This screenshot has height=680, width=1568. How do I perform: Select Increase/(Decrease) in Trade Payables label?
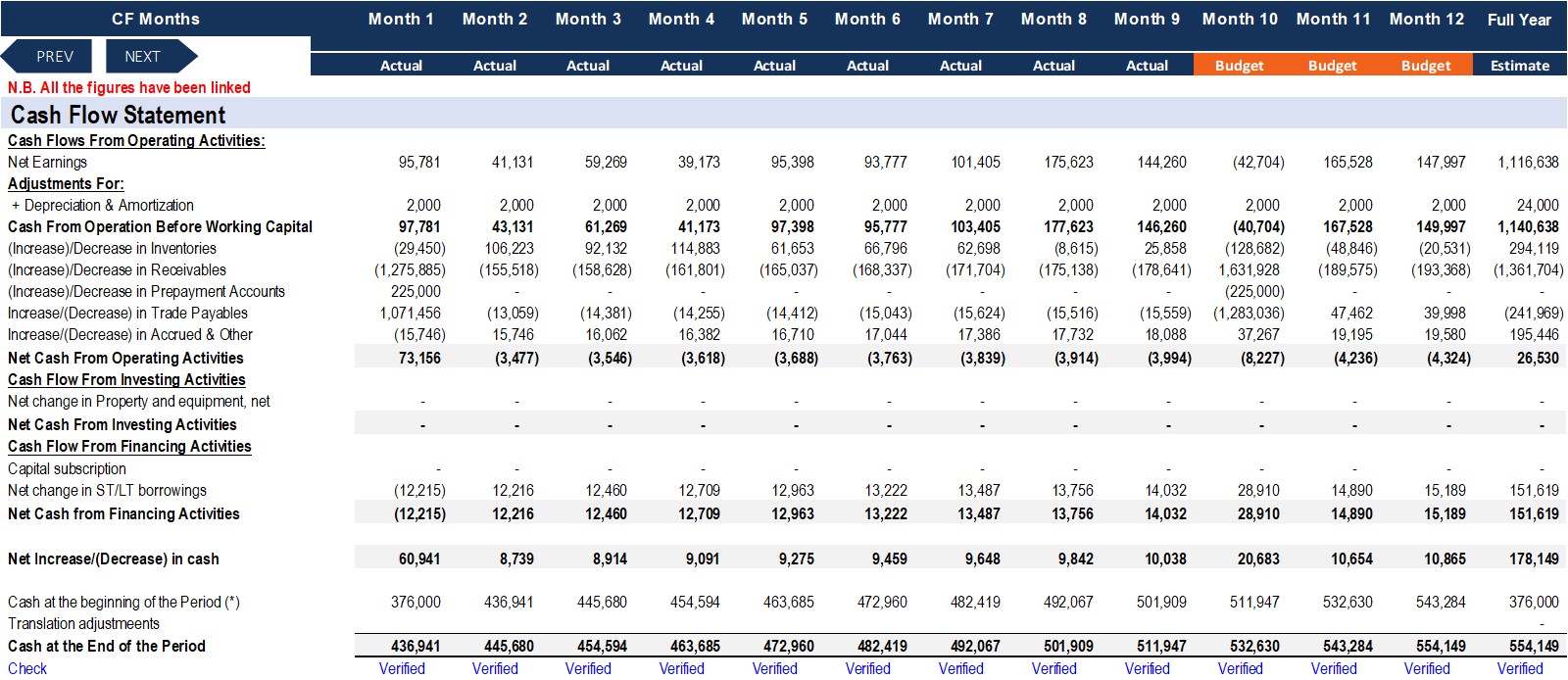(127, 313)
